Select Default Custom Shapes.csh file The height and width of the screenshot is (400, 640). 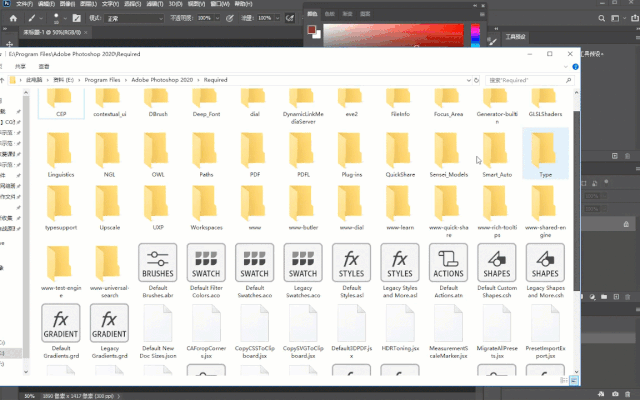click(x=497, y=271)
